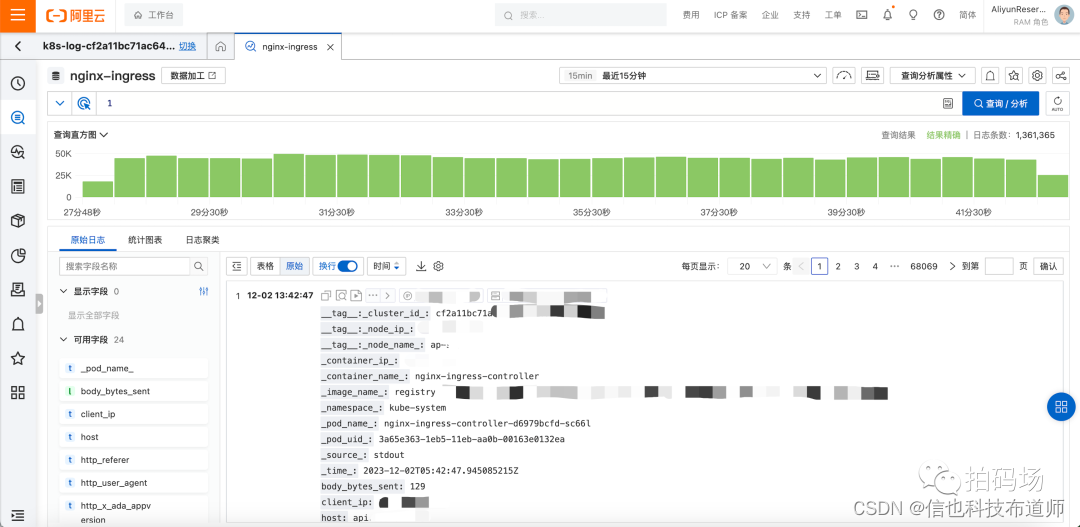1080x527 pixels.
Task: Collapse the 可用字段 section
Action: click(64, 340)
